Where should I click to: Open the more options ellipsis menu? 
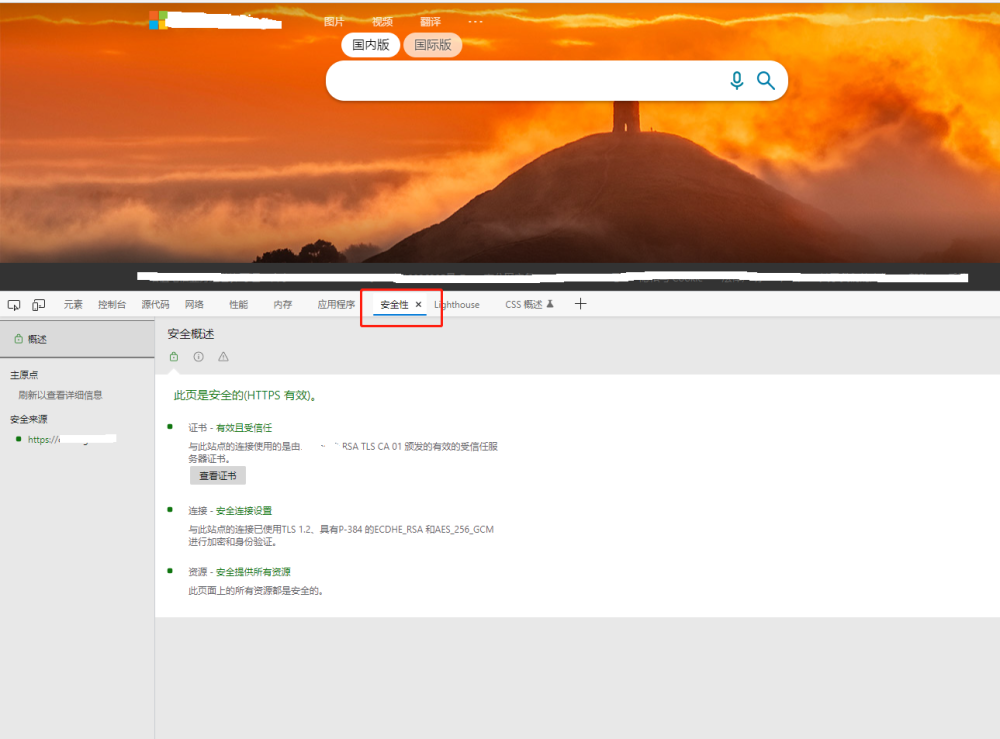click(475, 22)
